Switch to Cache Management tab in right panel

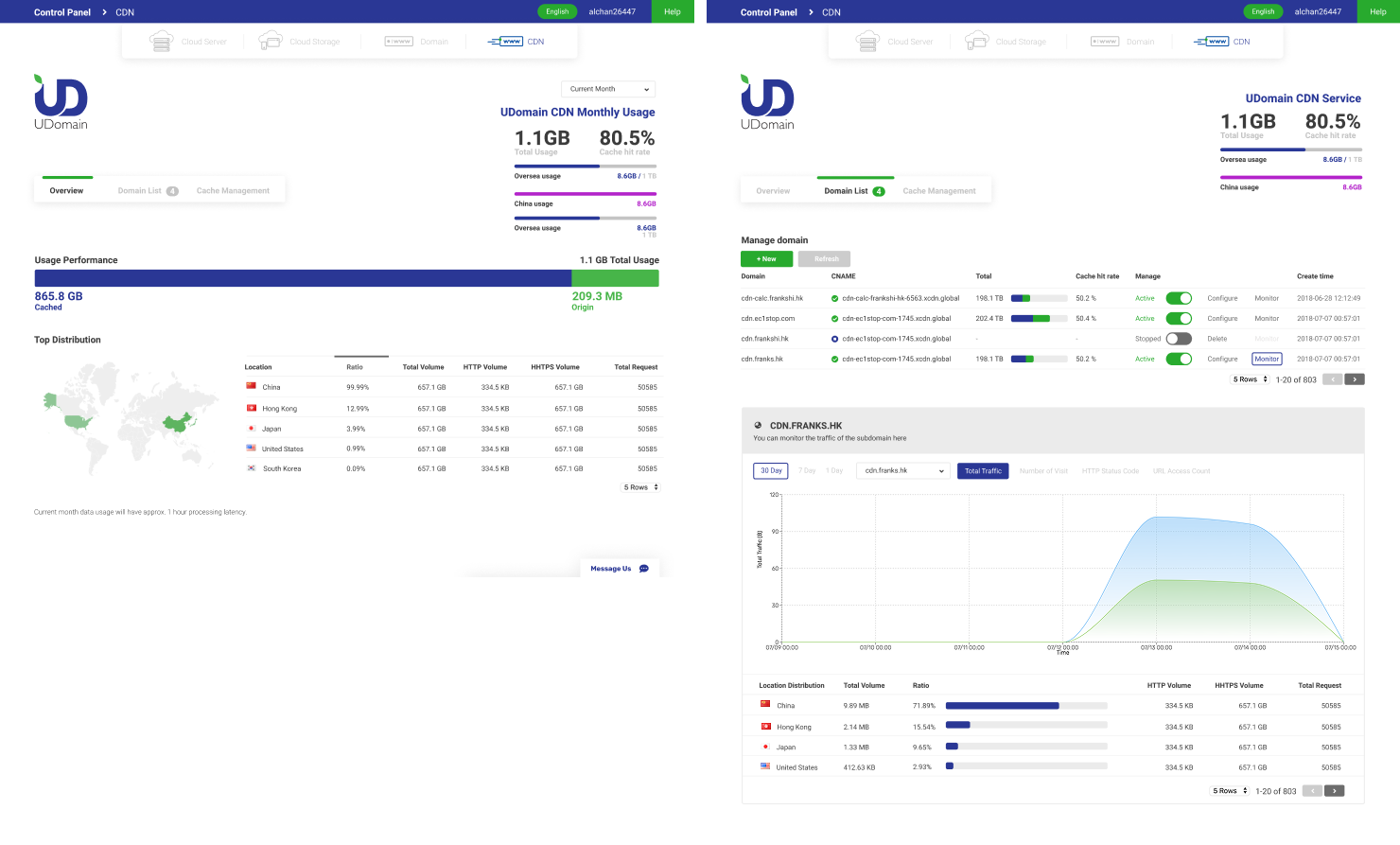point(938,191)
